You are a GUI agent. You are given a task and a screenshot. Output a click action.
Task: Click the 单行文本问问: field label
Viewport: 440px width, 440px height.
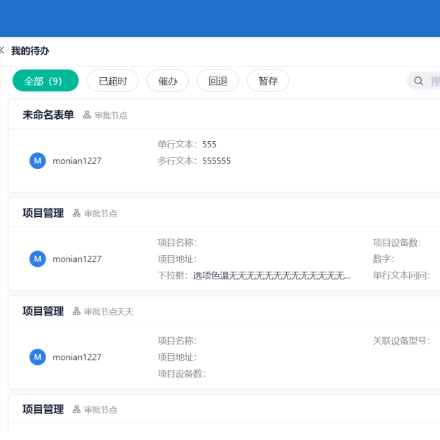pos(401,276)
